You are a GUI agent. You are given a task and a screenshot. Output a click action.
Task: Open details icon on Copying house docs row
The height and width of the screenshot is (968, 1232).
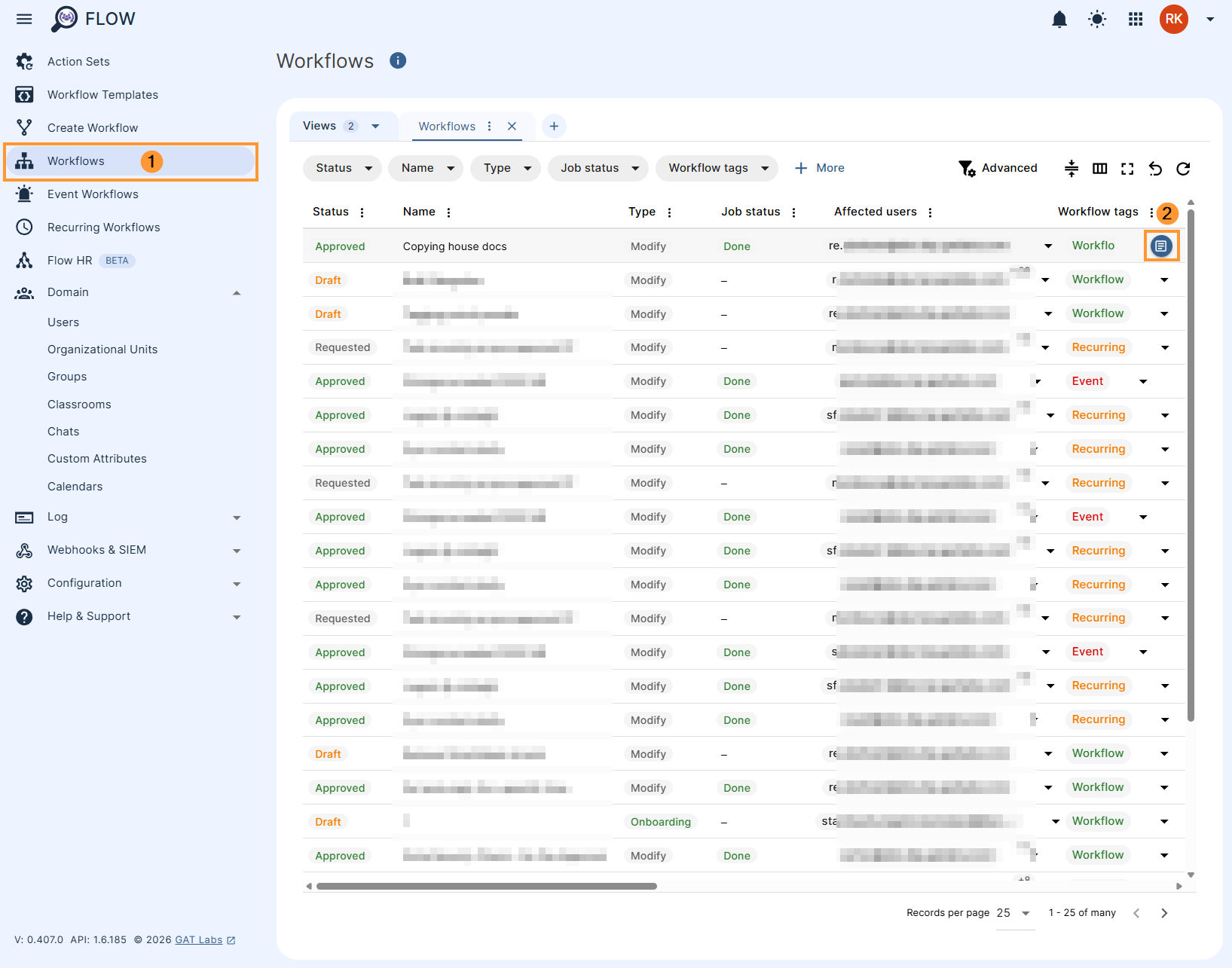[1161, 246]
